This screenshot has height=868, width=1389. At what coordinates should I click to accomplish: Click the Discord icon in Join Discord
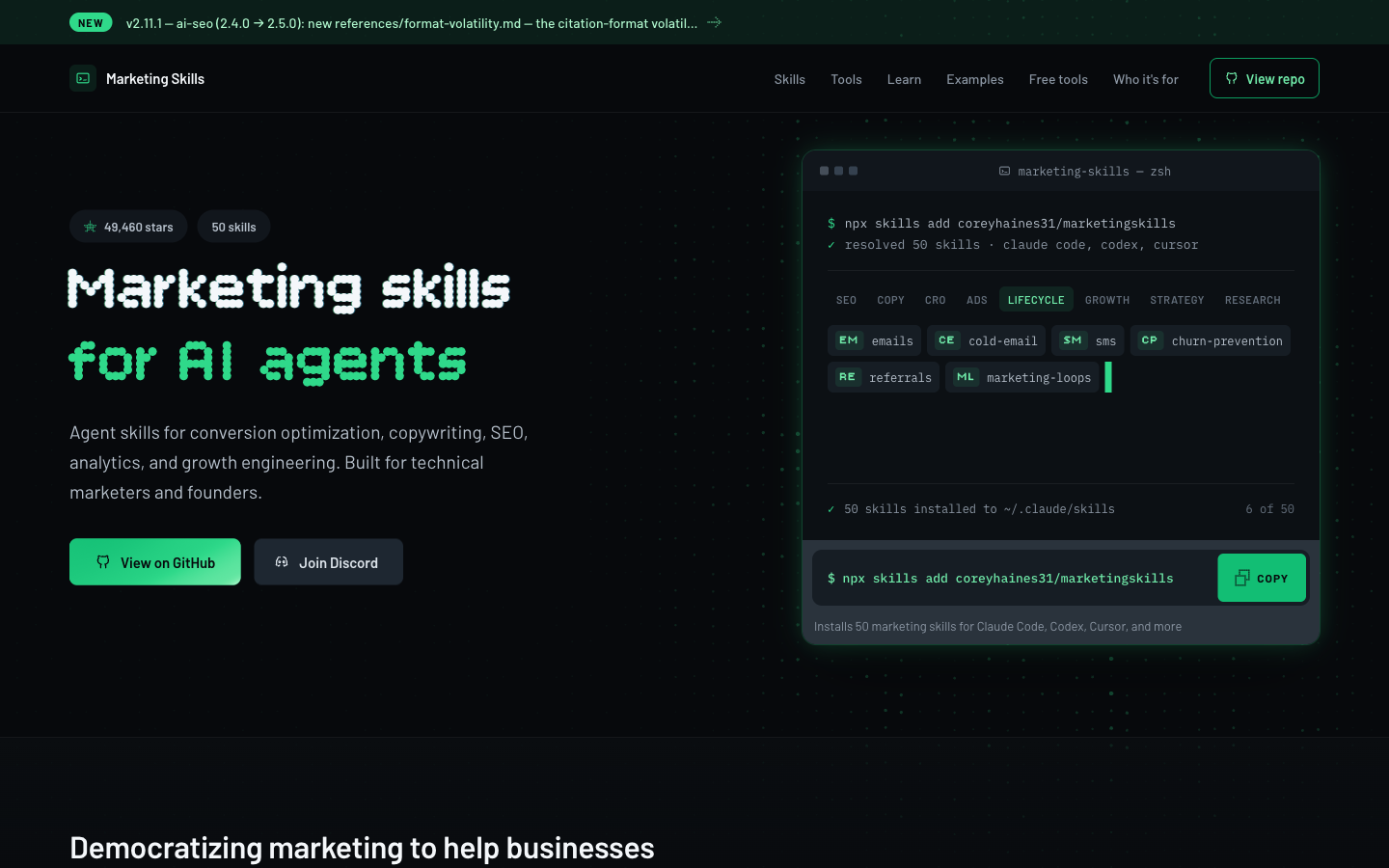coord(282,561)
